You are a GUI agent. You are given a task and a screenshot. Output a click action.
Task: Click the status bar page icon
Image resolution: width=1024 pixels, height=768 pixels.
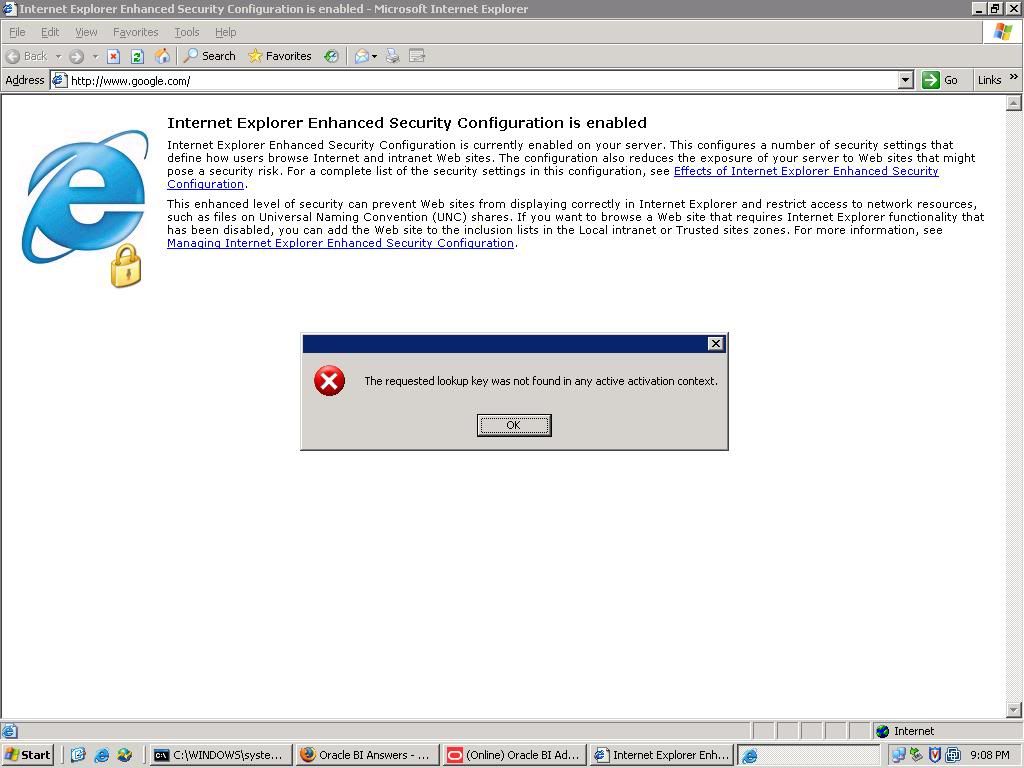(9, 731)
